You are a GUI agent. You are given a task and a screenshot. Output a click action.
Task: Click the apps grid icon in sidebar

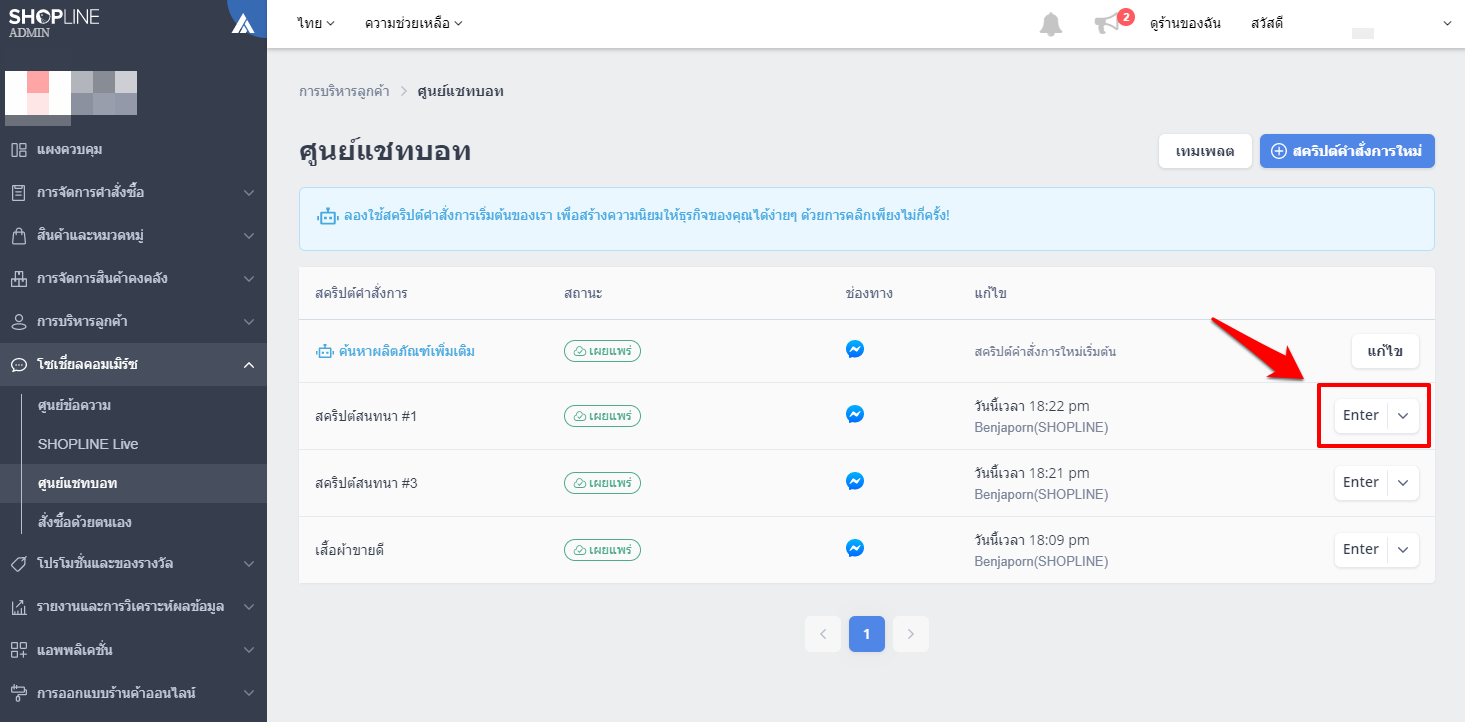18,650
